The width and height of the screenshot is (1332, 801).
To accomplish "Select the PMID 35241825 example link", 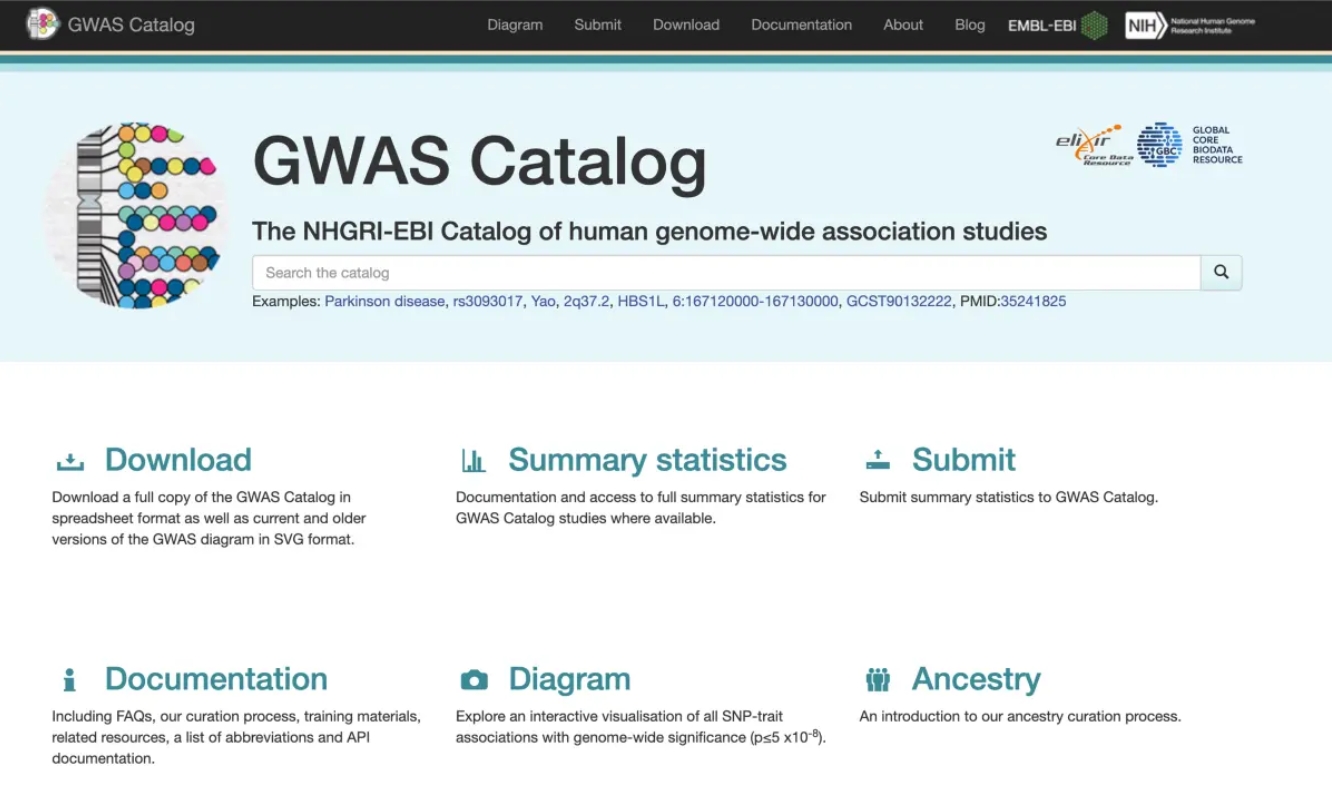I will pyautogui.click(x=1033, y=301).
